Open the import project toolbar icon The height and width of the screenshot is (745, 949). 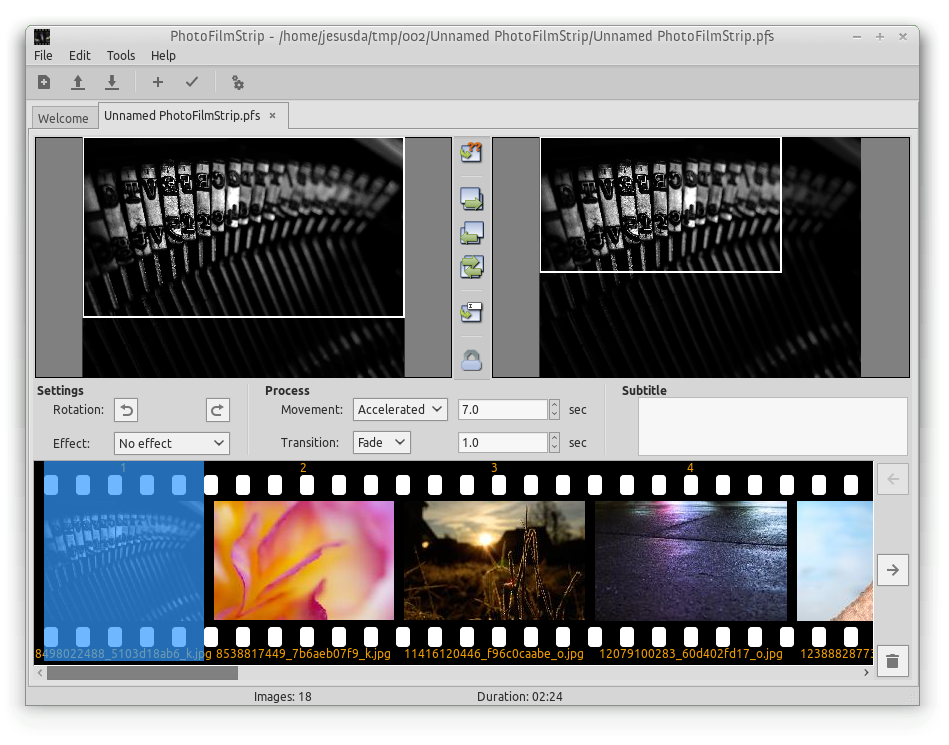point(78,82)
